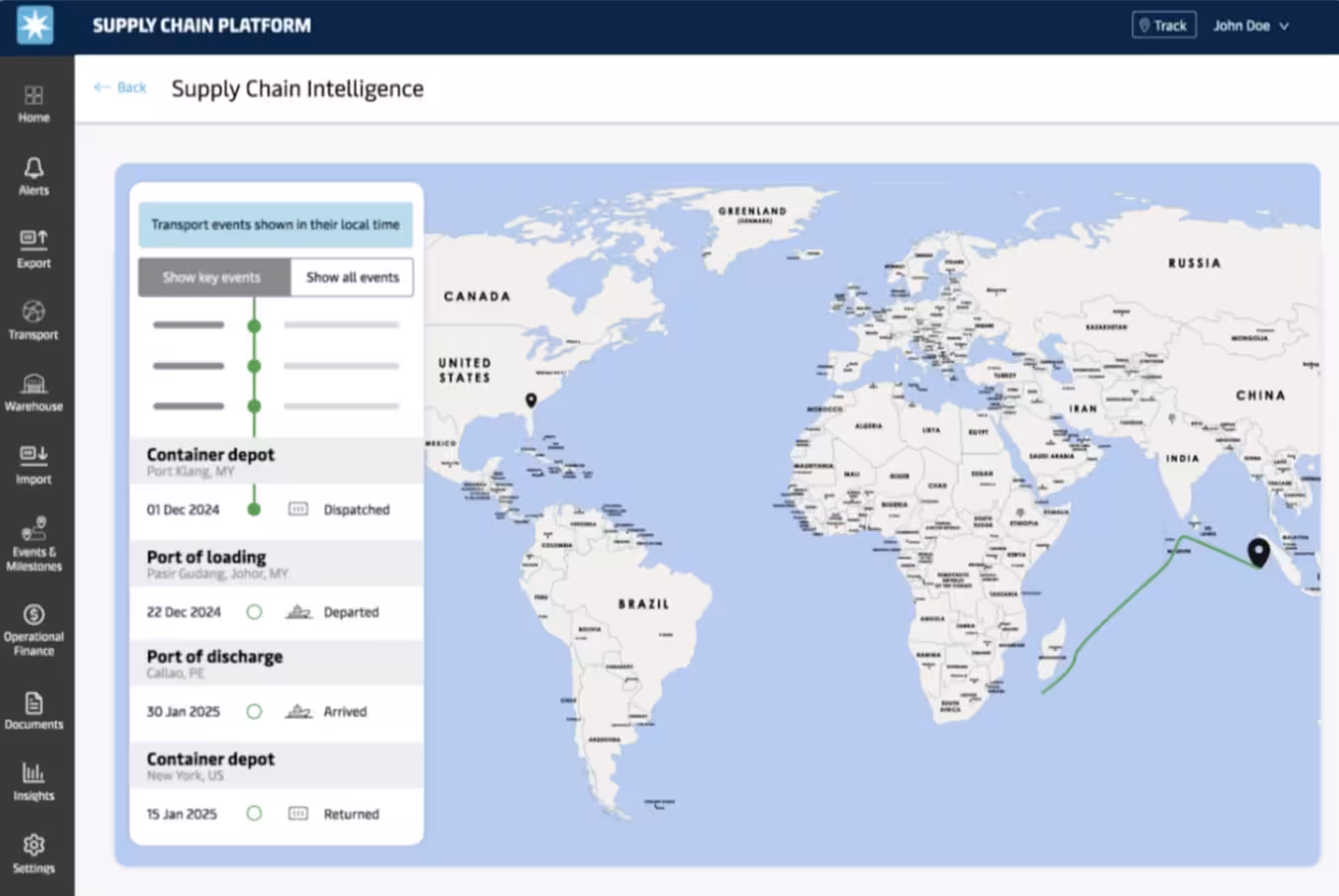The width and height of the screenshot is (1339, 896).
Task: Open the John Doe account dropdown
Action: click(x=1250, y=25)
